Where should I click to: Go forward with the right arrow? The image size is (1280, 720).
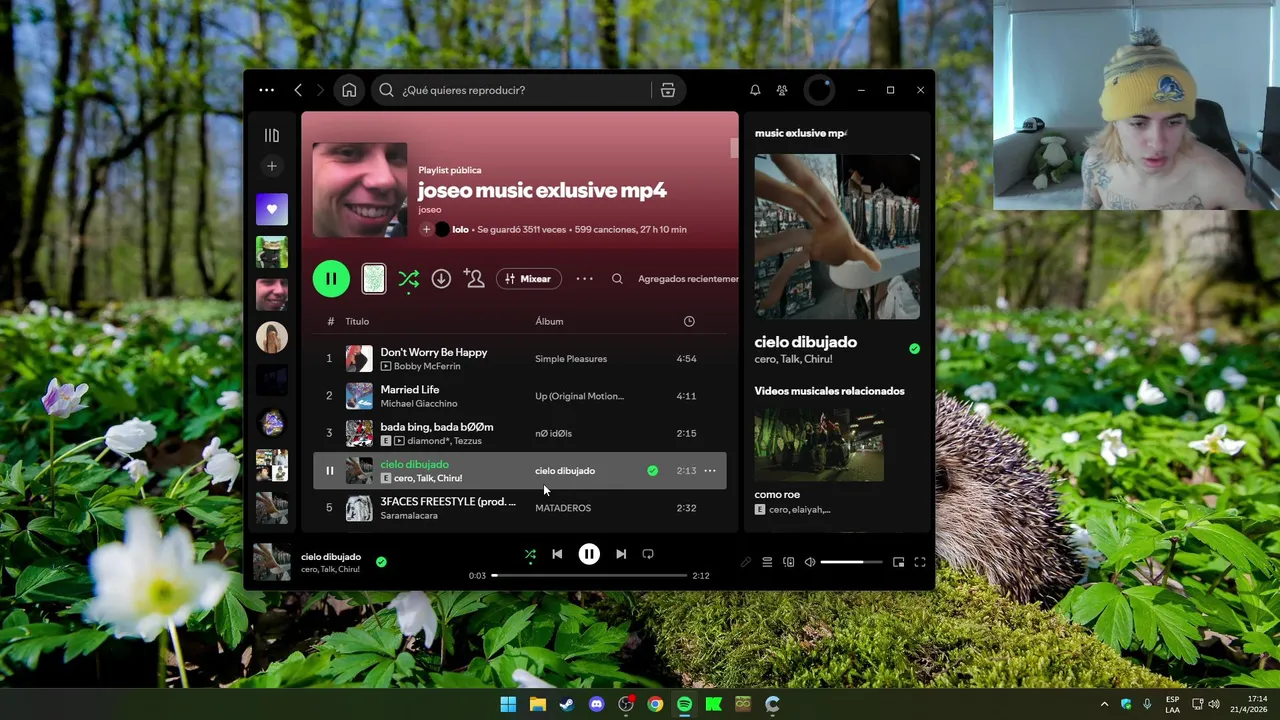point(320,90)
